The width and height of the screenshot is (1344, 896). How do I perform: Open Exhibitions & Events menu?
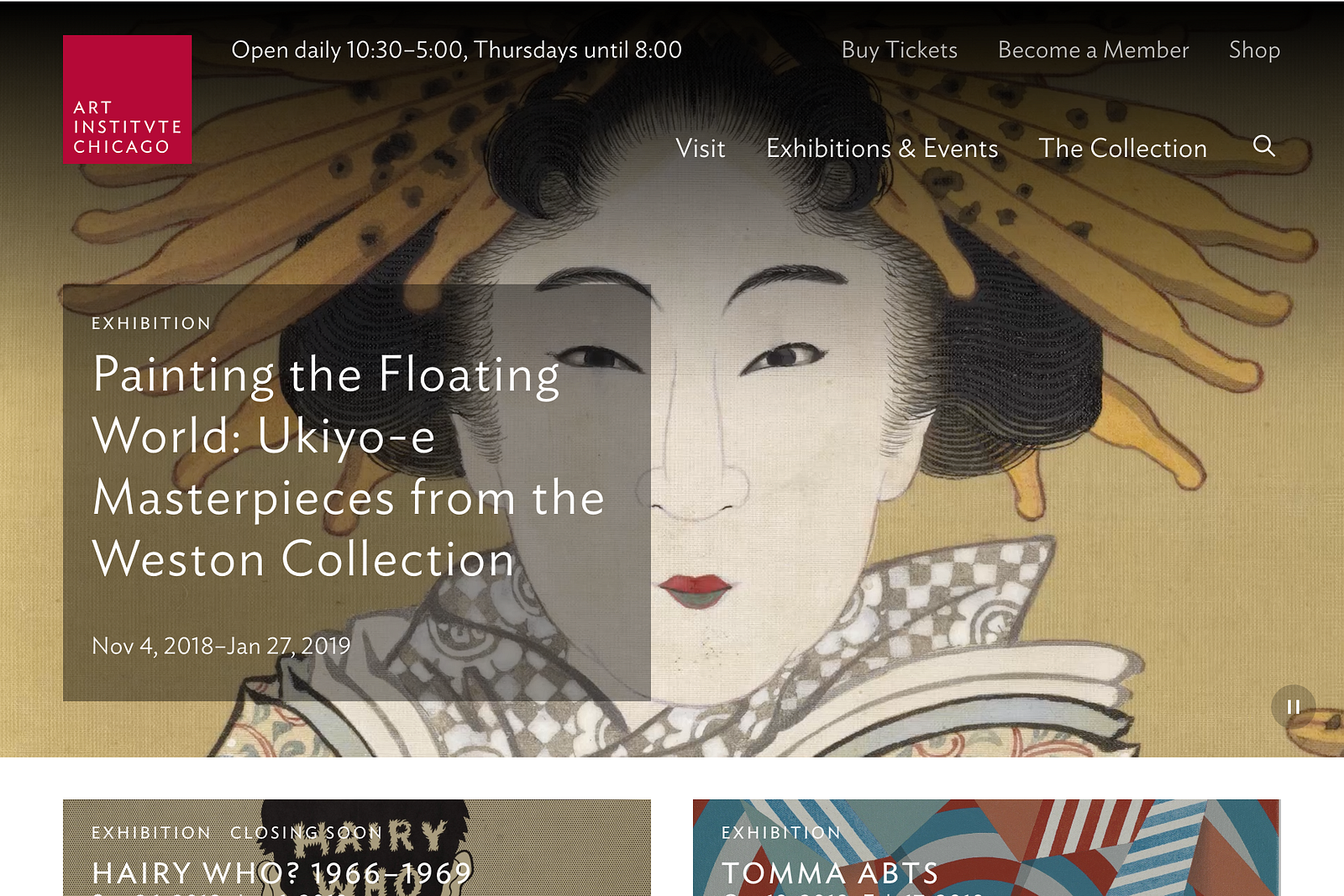[x=882, y=148]
